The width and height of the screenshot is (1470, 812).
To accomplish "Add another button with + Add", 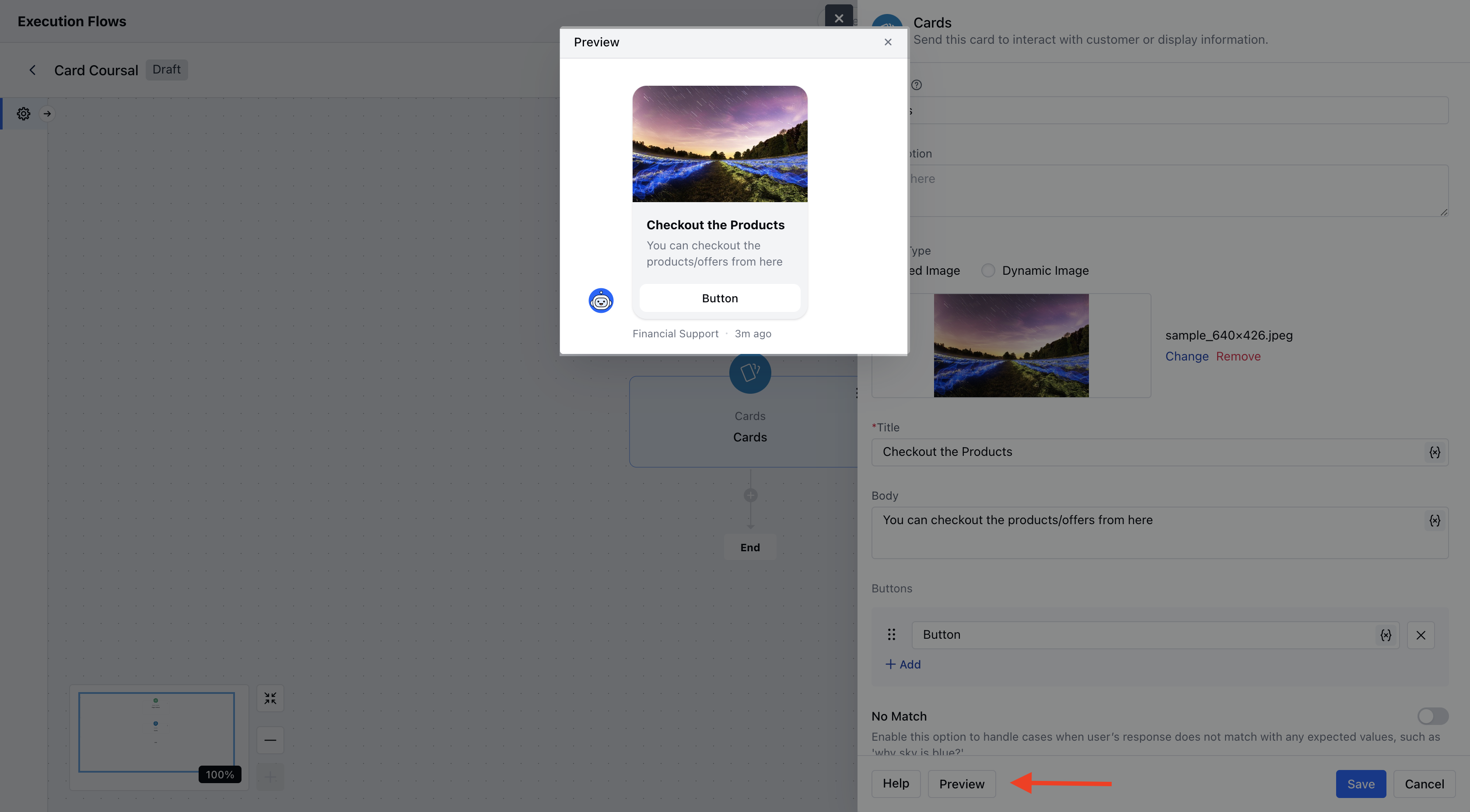I will coord(903,664).
